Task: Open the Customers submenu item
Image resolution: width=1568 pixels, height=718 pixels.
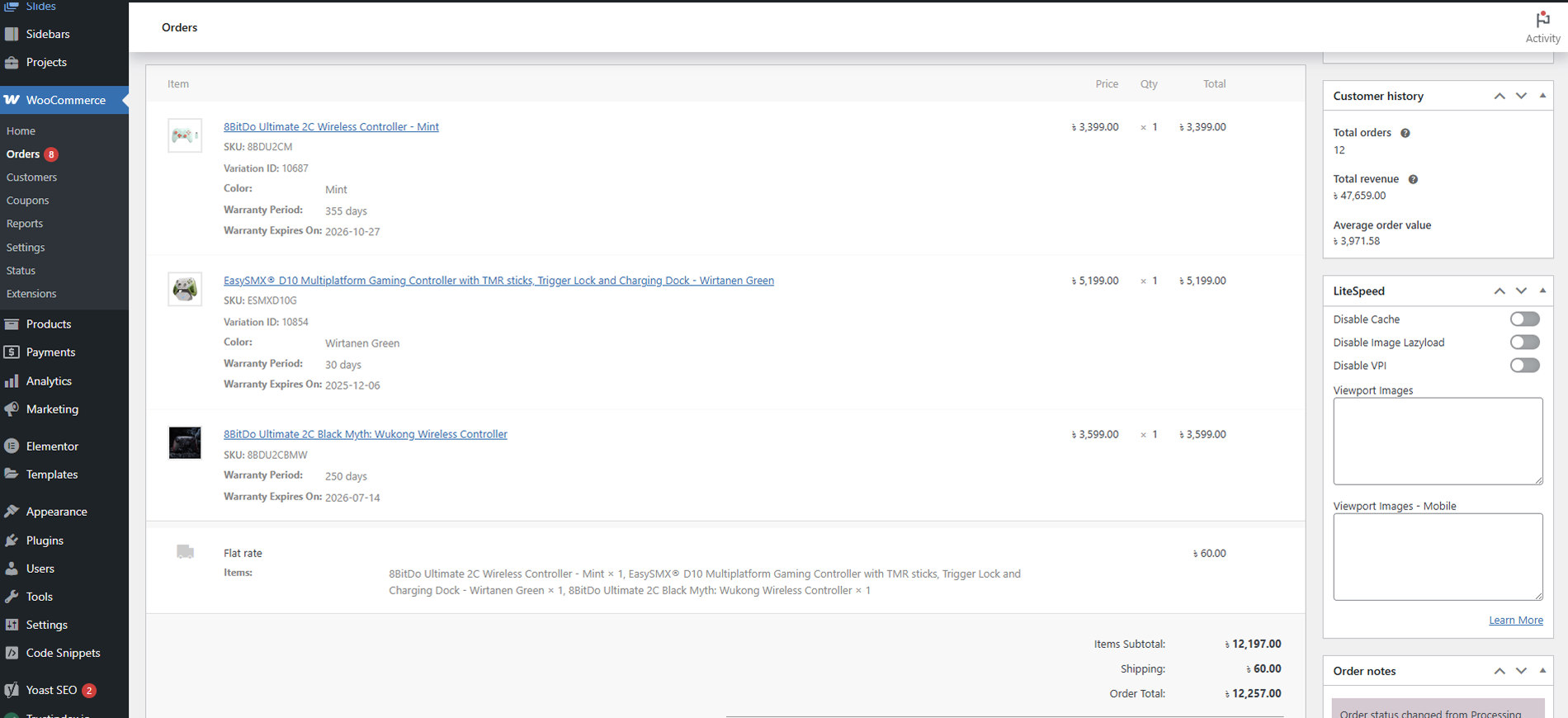Action: click(x=31, y=177)
